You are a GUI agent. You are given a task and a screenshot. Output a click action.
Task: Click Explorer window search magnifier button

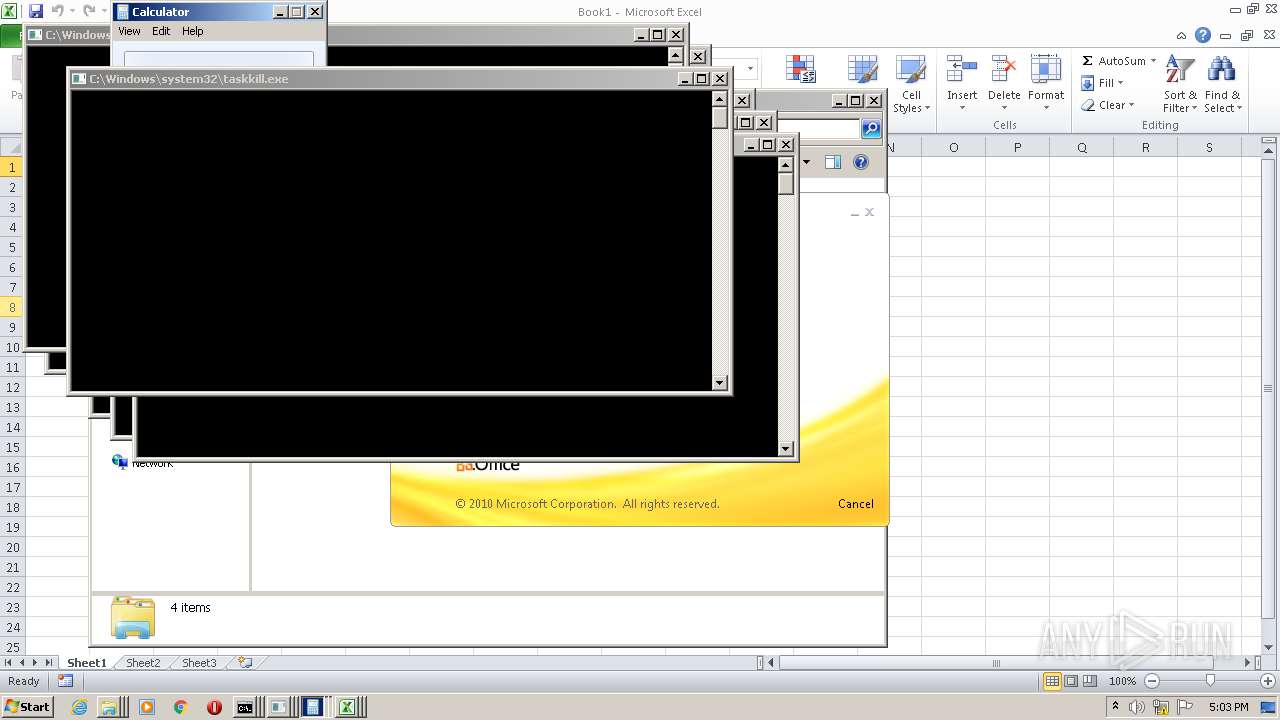pos(871,129)
